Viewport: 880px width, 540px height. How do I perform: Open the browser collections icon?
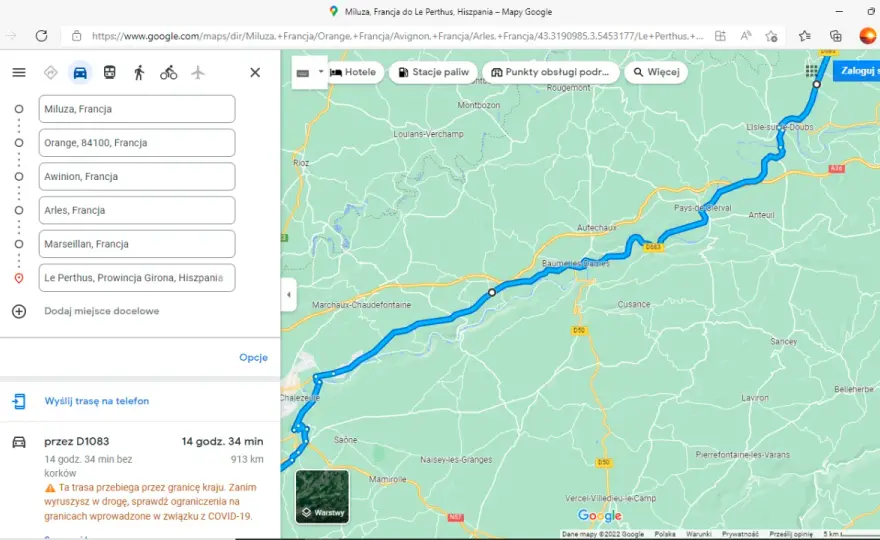[x=836, y=36]
